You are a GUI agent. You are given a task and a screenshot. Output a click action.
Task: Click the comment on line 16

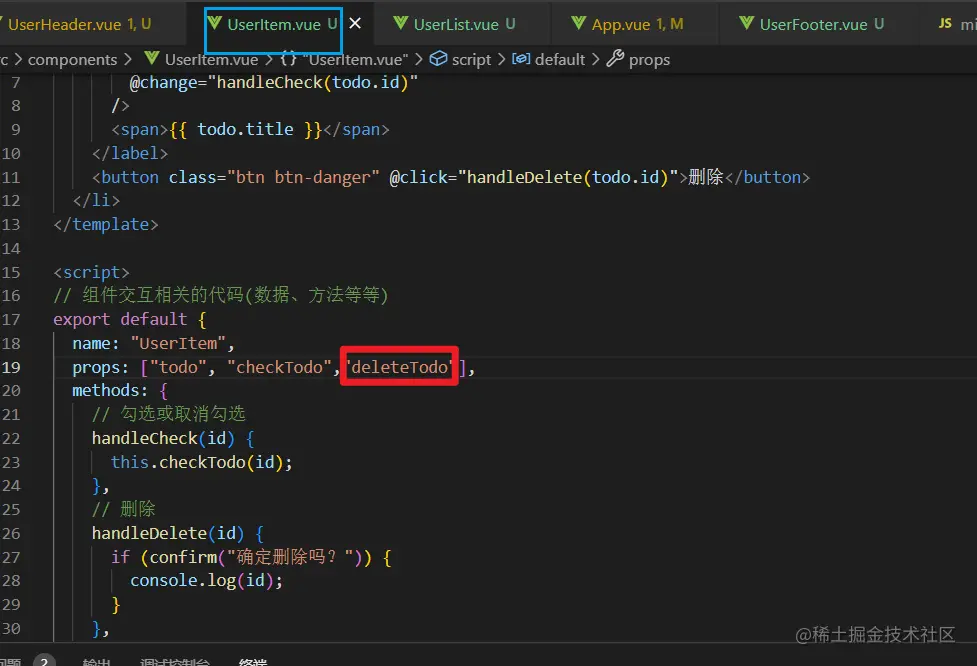(x=221, y=295)
